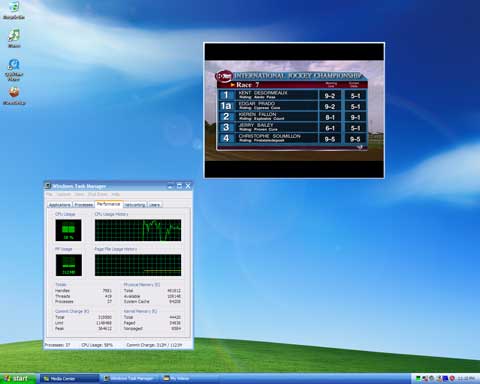This screenshot has height=384, width=480.
Task: Click the CPU Usage History graph
Action: [138, 230]
